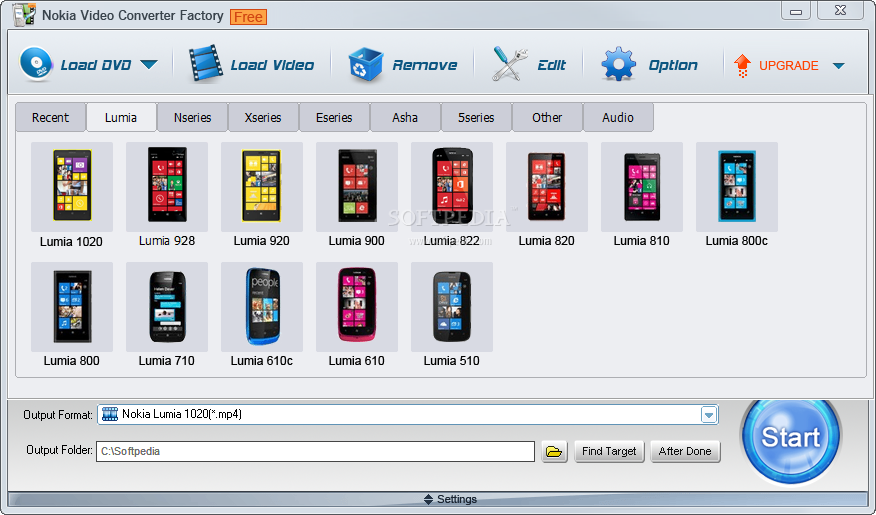Click the Find Target button
Viewport: 876px width, 515px height.
click(609, 451)
